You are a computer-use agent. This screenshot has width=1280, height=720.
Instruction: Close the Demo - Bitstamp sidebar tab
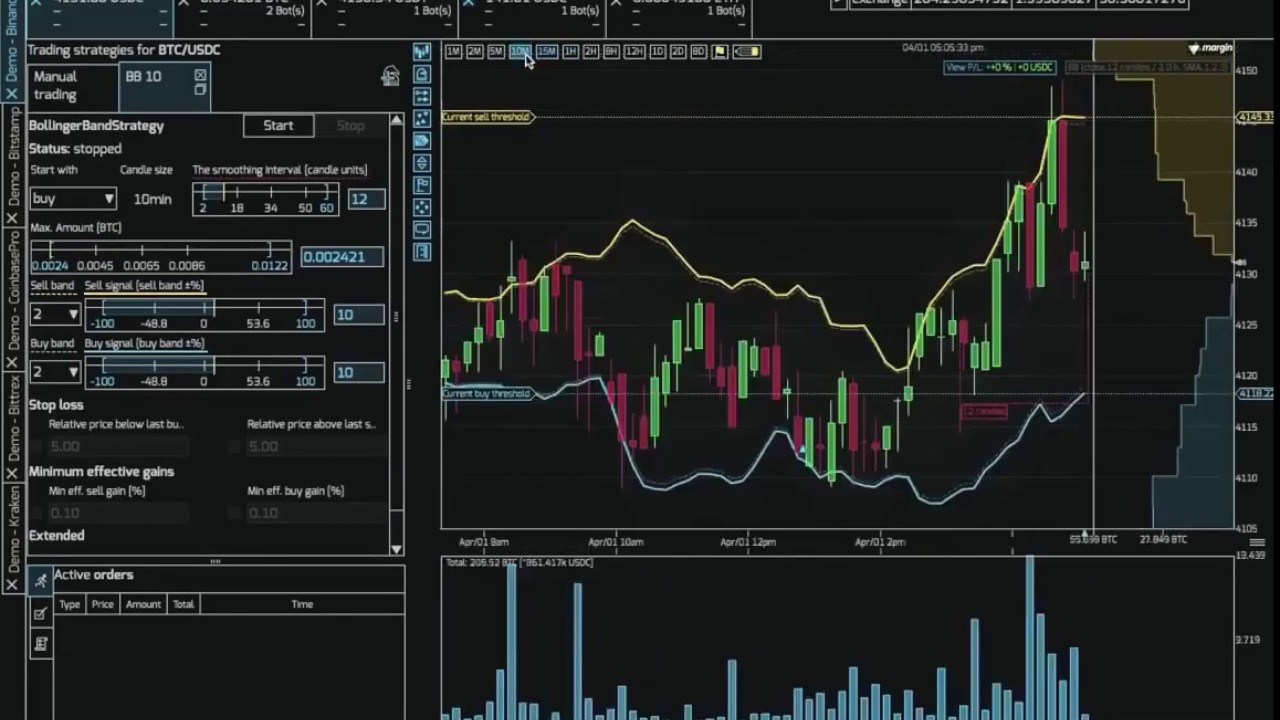[x=12, y=218]
